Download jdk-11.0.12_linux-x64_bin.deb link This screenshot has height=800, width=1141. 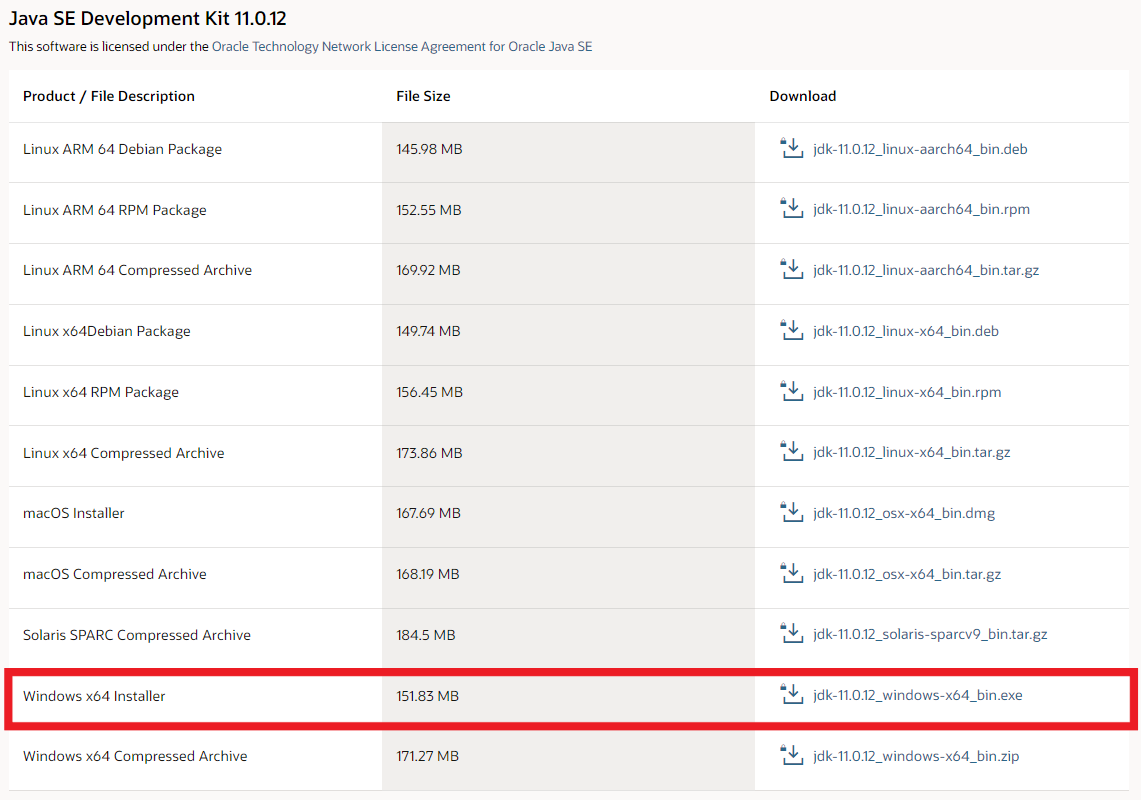(x=905, y=331)
